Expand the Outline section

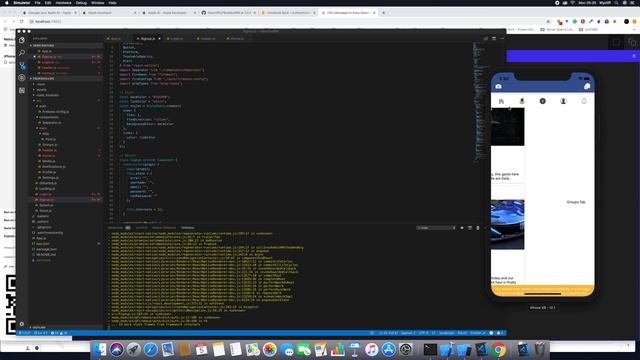click(x=39, y=327)
